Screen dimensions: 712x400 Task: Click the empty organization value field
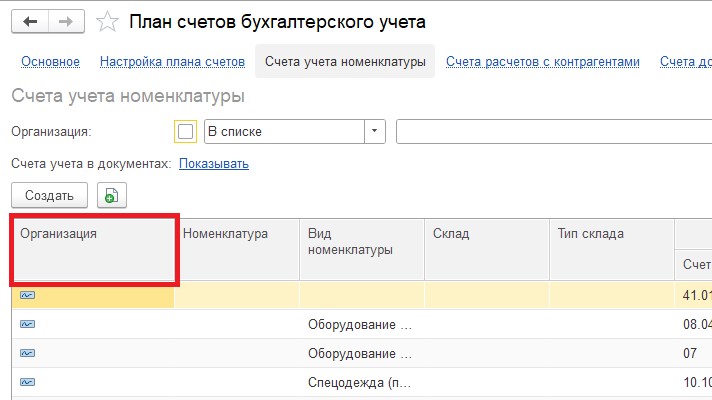(x=554, y=132)
